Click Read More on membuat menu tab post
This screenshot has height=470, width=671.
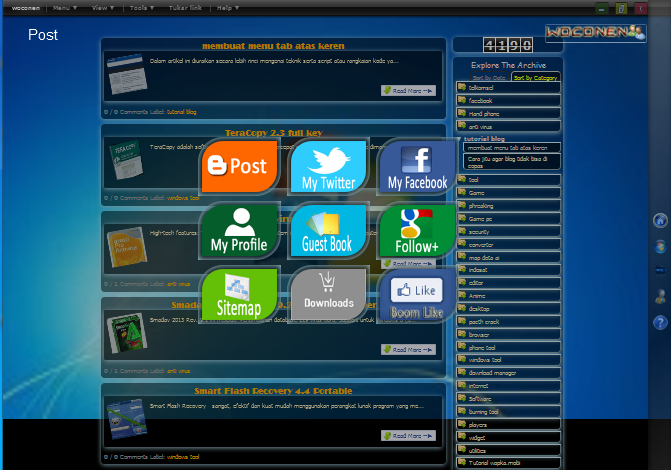coord(408,91)
